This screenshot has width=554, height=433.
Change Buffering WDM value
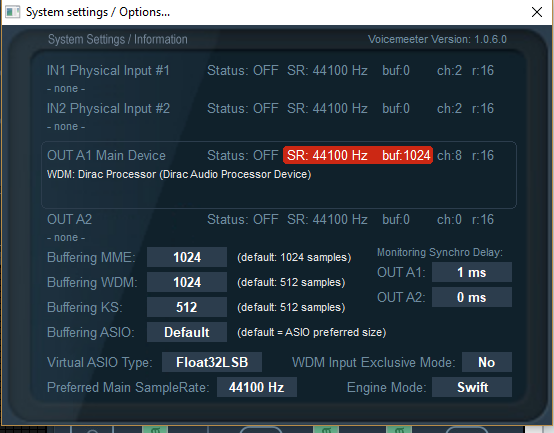point(187,282)
